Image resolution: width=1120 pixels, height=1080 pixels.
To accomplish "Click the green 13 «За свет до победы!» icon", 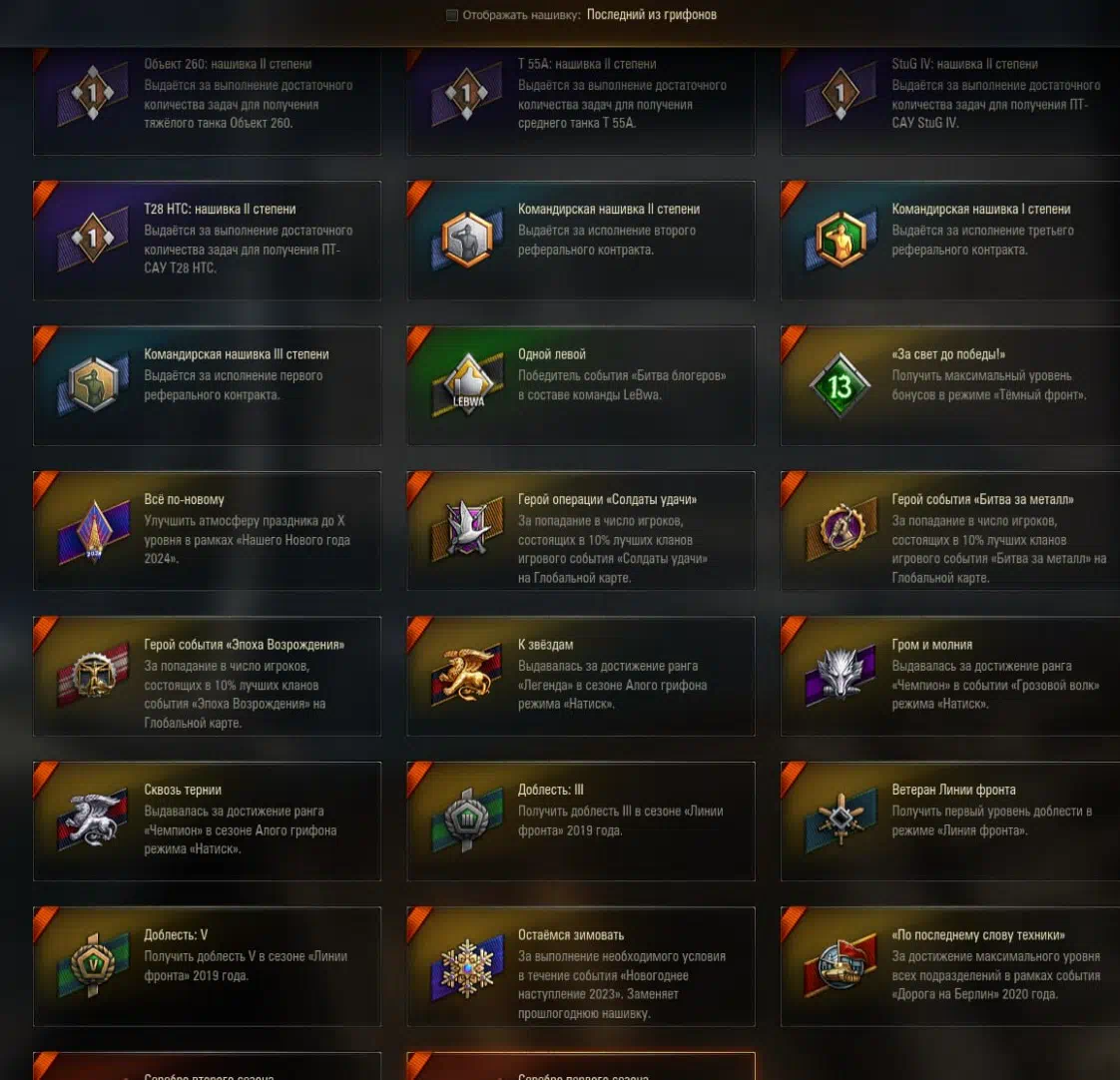I will pos(840,385).
